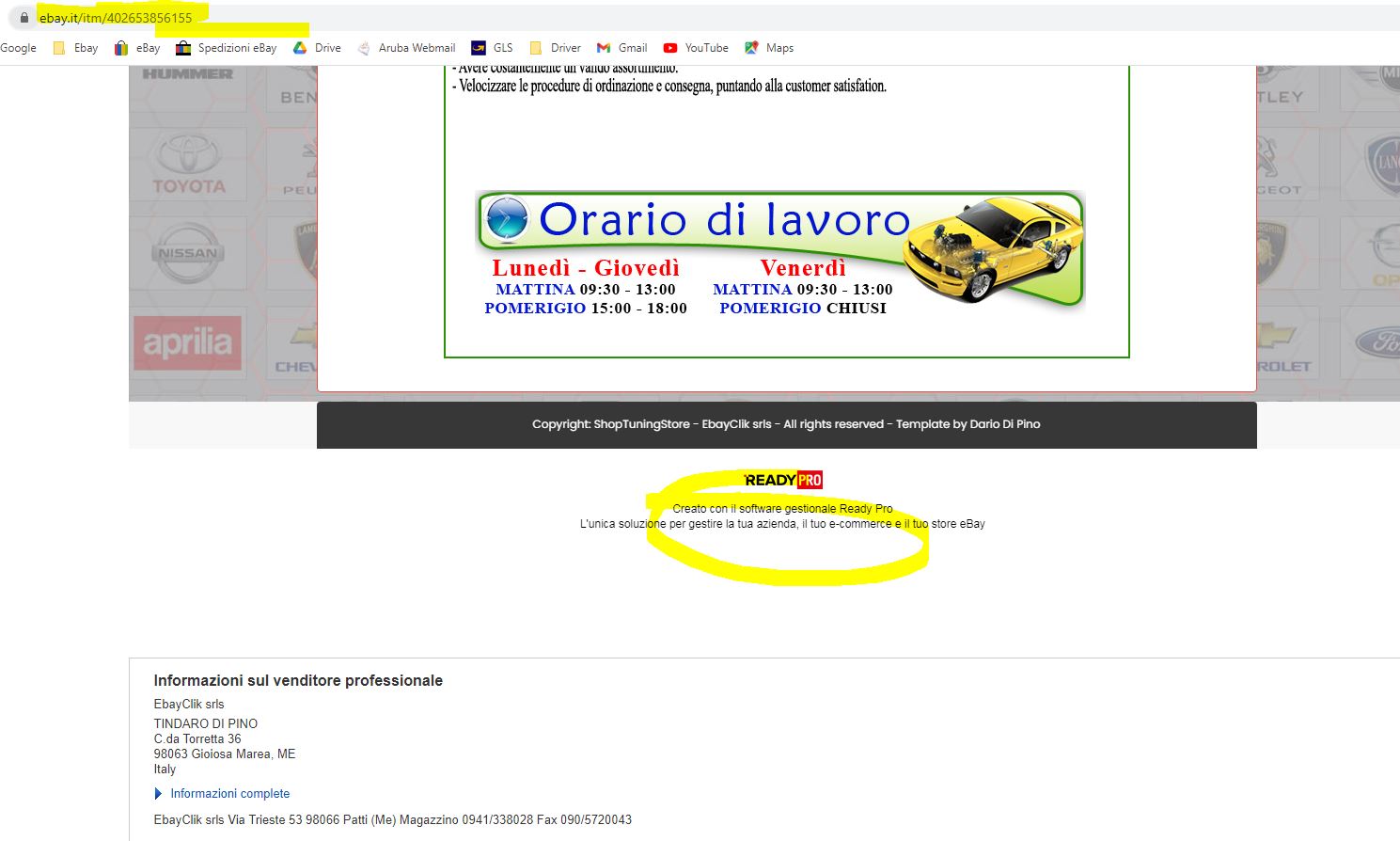Viewport: 1400px width, 841px height.
Task: Click the Copyright ShopTuningStore footer text
Action: 786,424
